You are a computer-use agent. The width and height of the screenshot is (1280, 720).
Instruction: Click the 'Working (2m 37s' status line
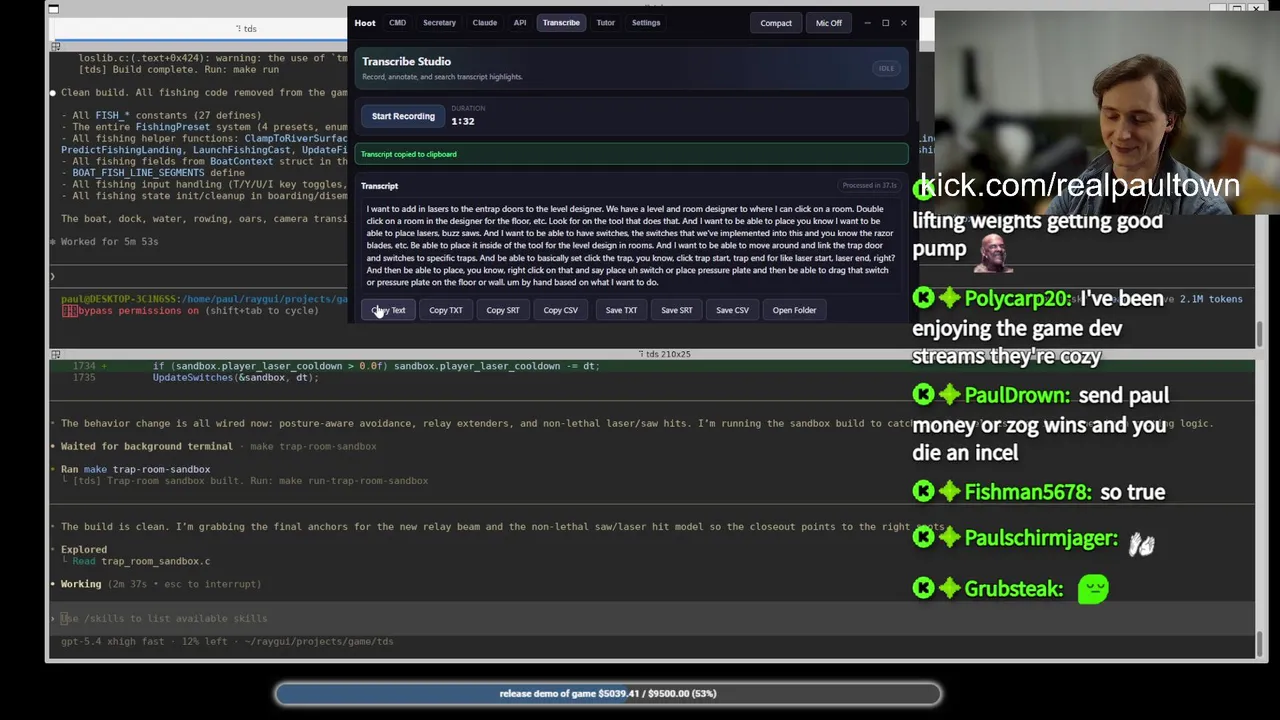(155, 584)
